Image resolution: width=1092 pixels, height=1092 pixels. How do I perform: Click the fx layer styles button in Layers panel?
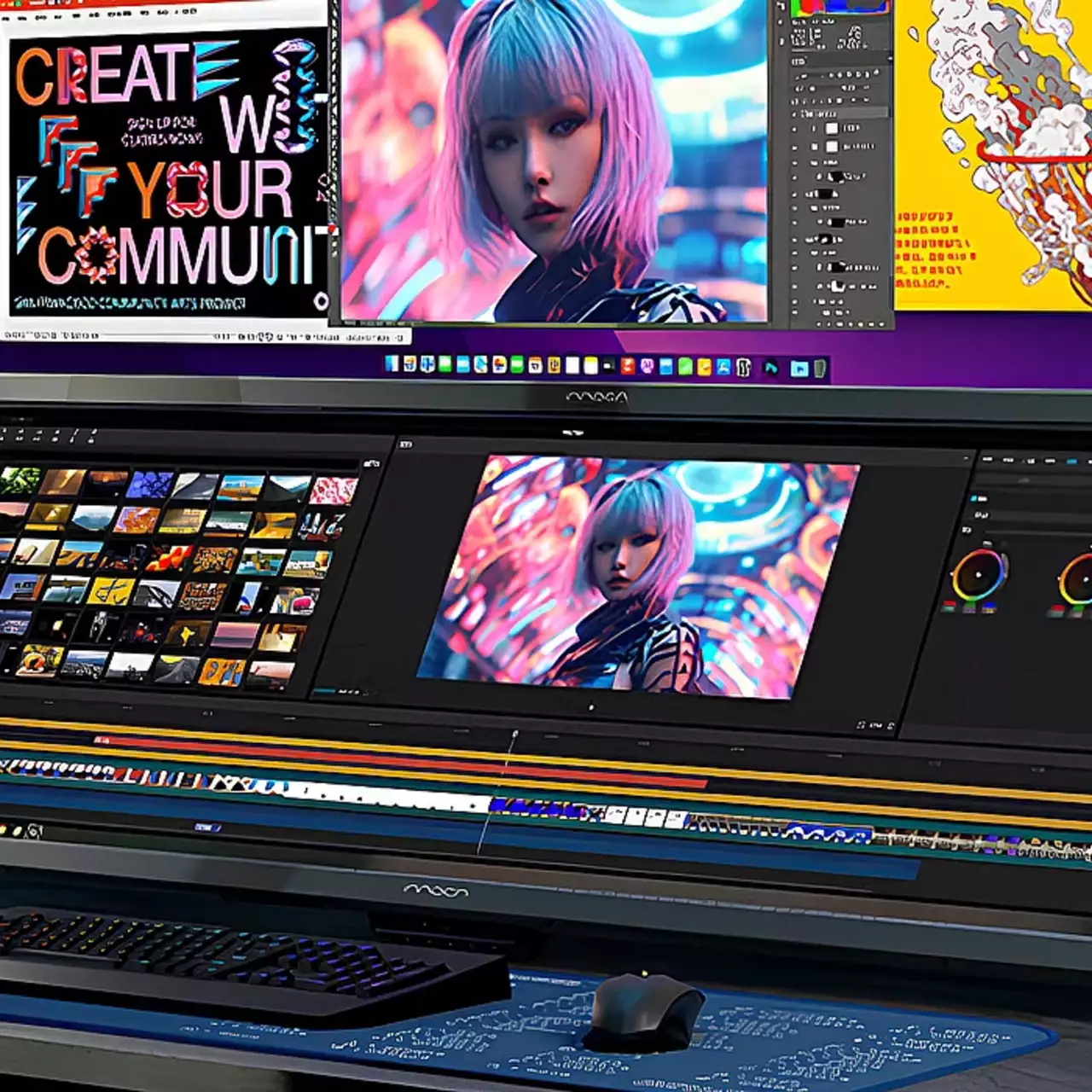tap(828, 324)
